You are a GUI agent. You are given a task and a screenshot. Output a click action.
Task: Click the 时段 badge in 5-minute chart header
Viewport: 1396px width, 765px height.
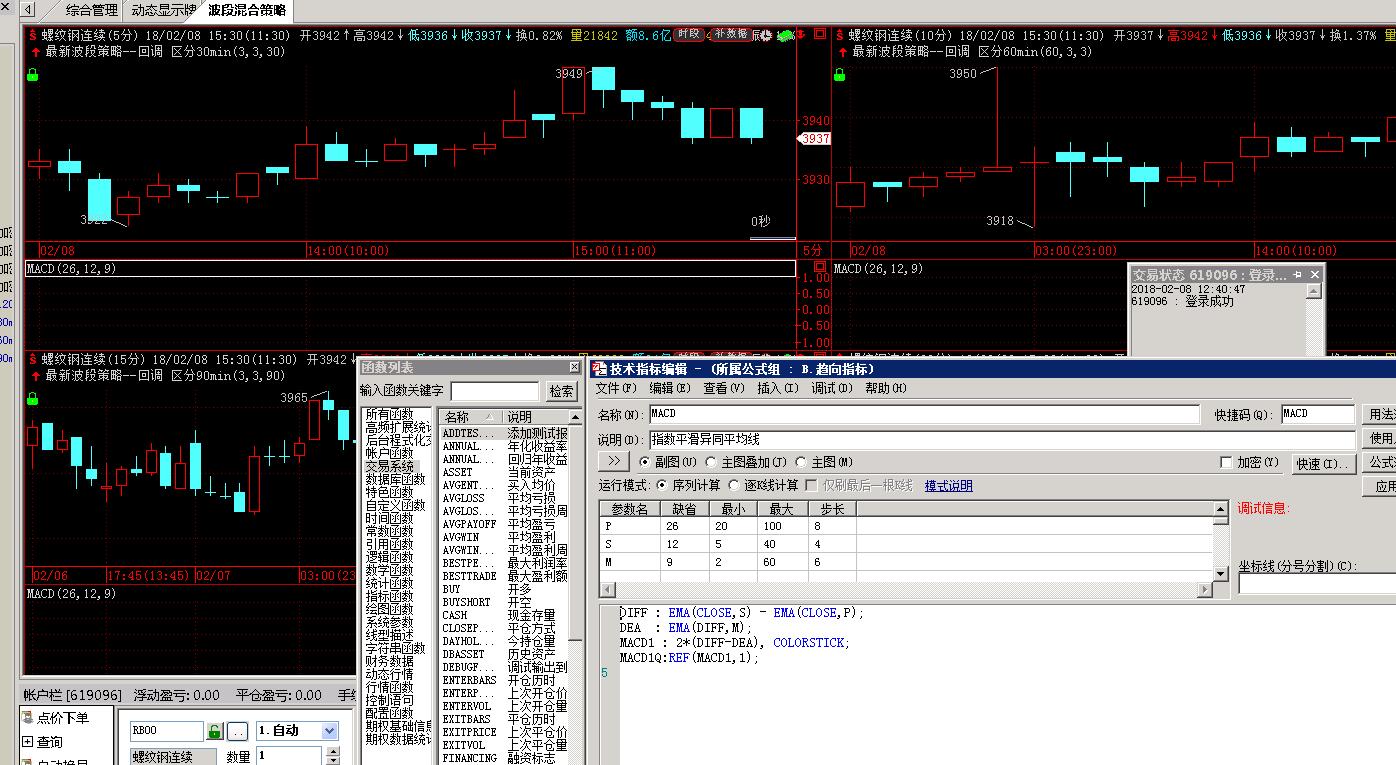tap(688, 34)
